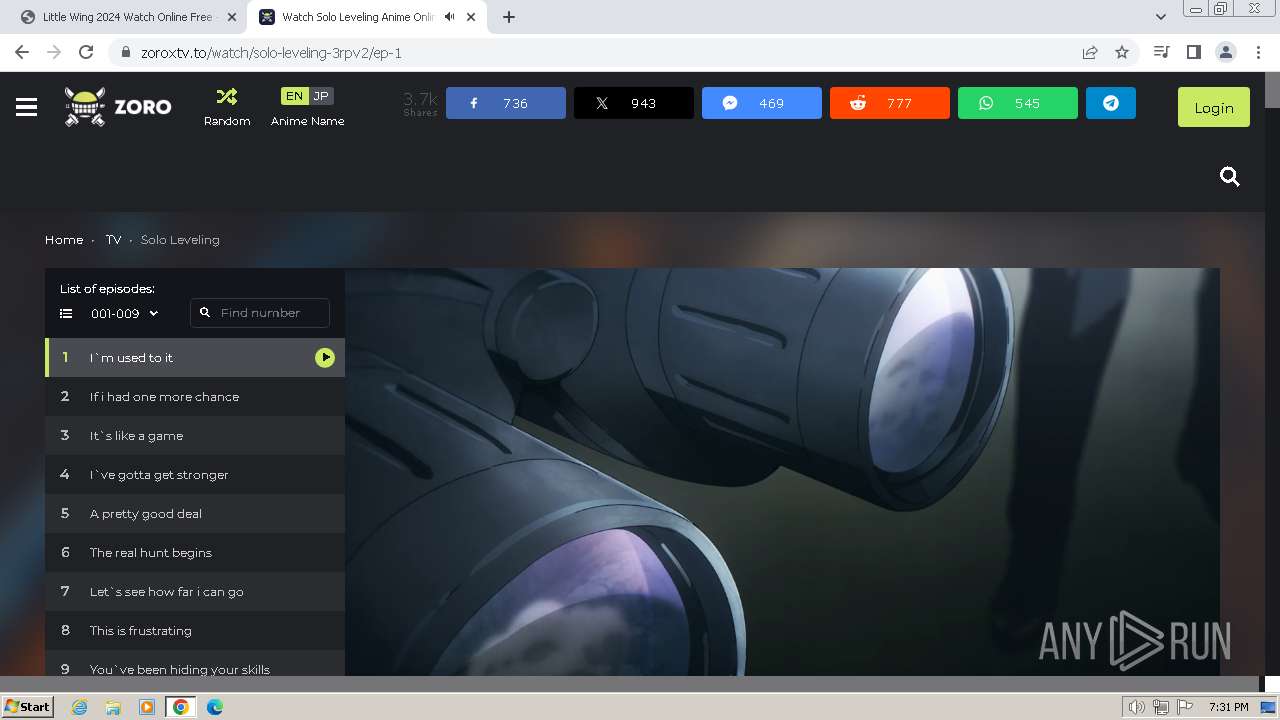Select episode 8 This is frustrating
1280x720 pixels.
click(x=195, y=630)
